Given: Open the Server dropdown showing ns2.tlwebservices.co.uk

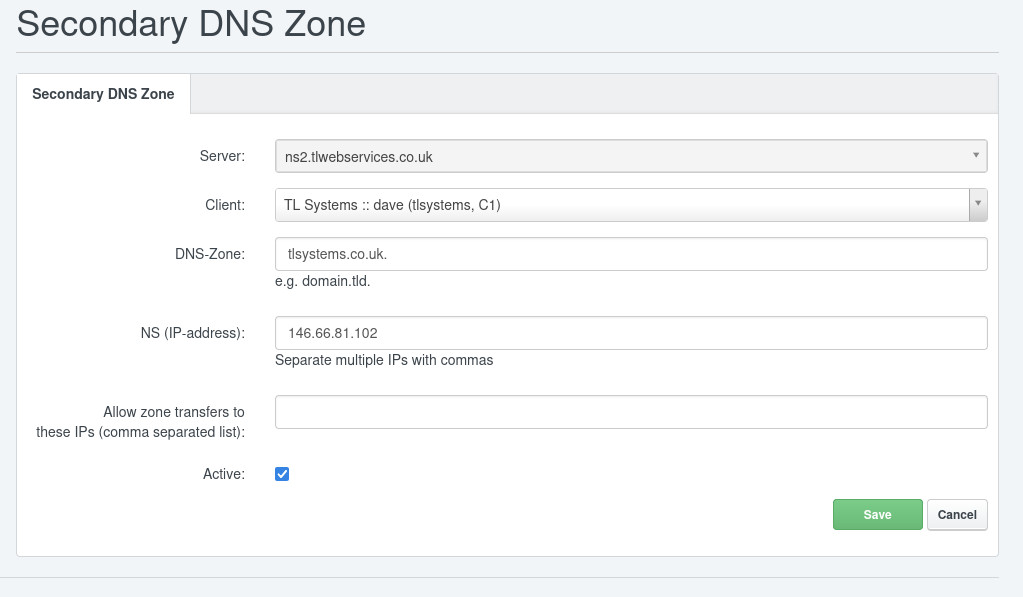Looking at the screenshot, I should 631,156.
